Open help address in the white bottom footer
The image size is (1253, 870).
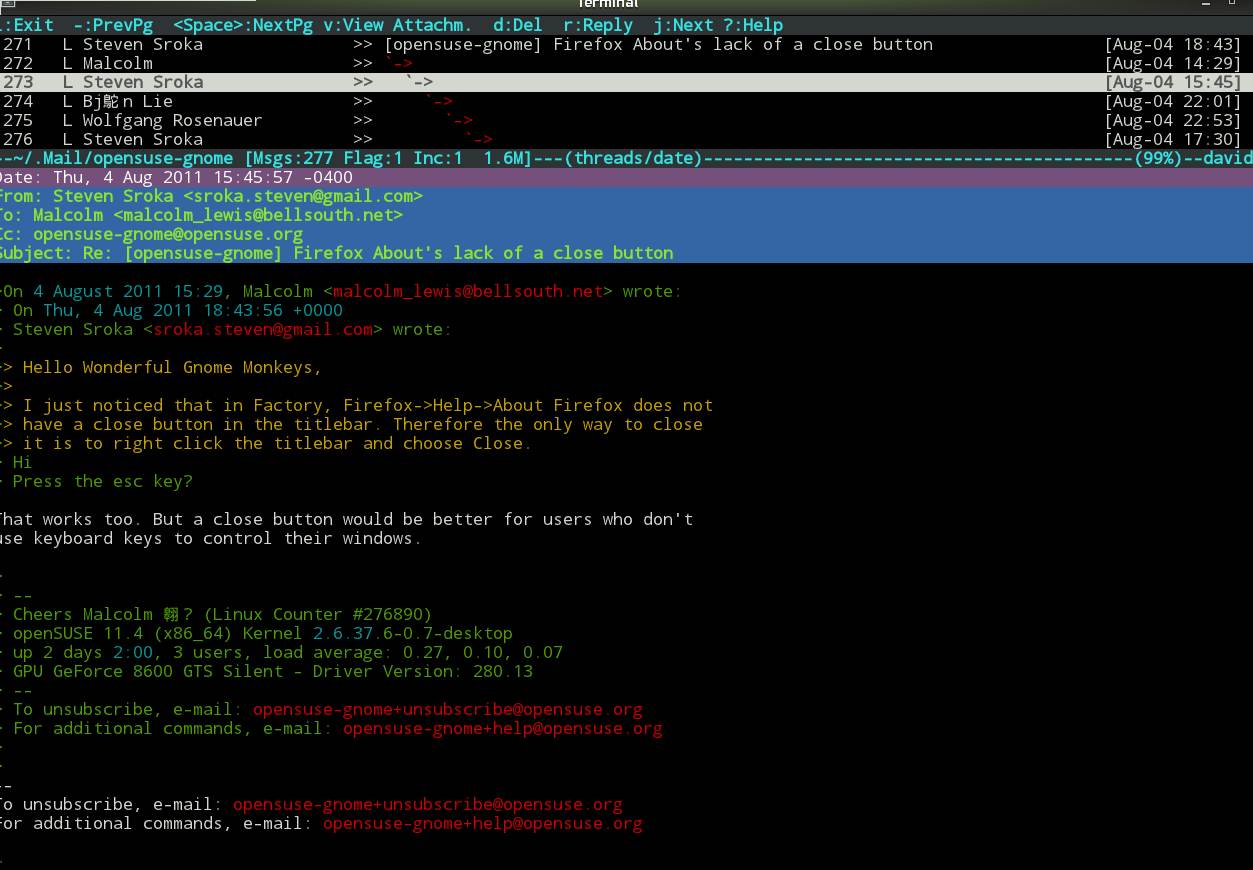coord(483,823)
